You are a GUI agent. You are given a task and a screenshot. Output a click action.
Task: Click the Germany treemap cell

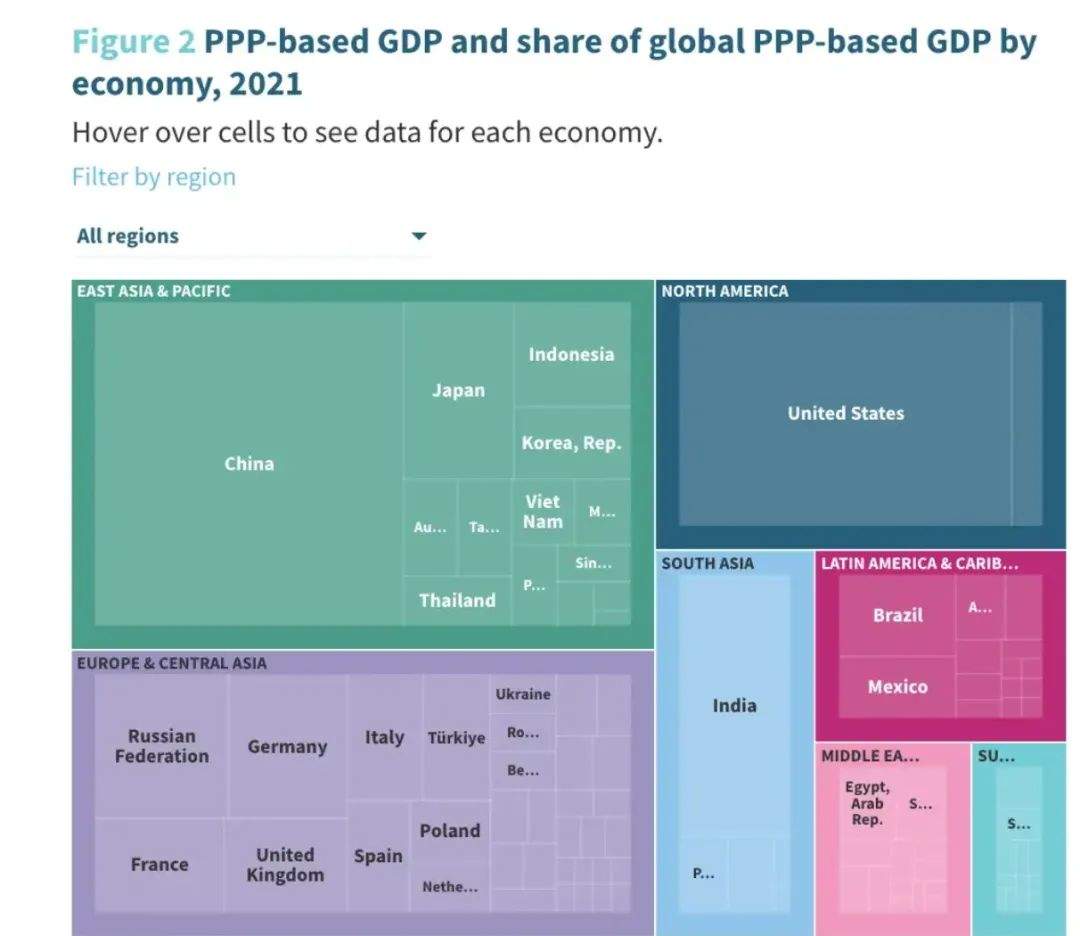point(287,747)
